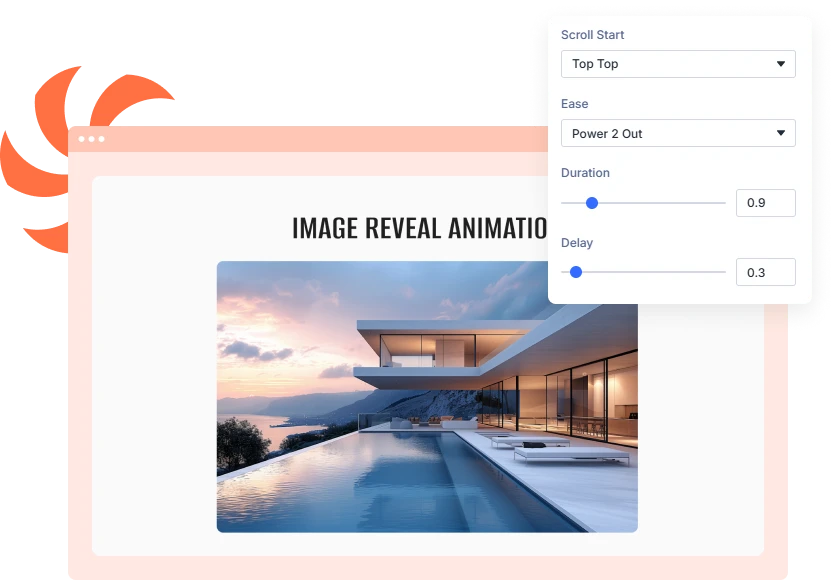Click the Delay value field showing 0.3
Screen dimensions: 836x580
[766, 272]
